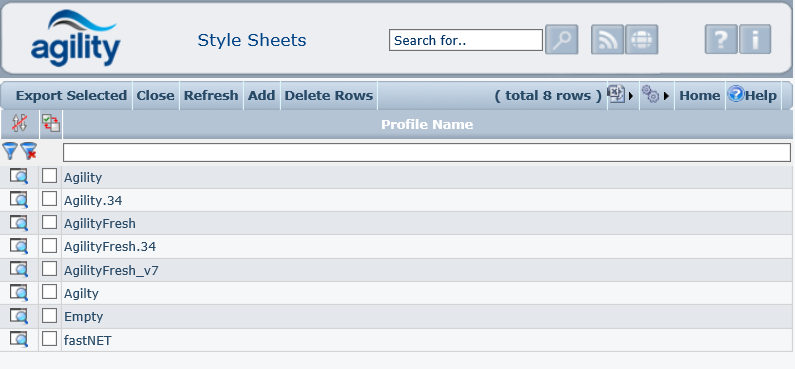Image resolution: width=795 pixels, height=369 pixels.
Task: Click the Search for.. input field
Action: [466, 40]
